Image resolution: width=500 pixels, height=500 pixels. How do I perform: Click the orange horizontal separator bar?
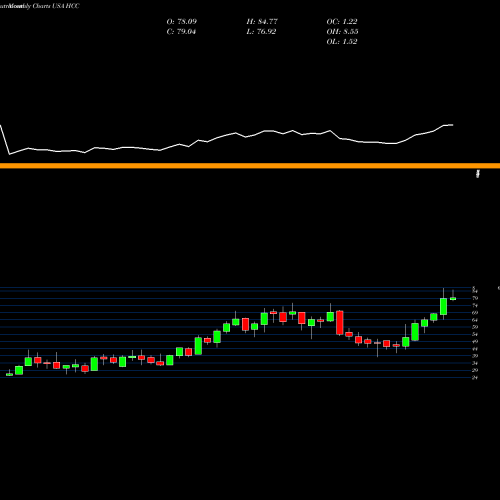[x=250, y=166]
